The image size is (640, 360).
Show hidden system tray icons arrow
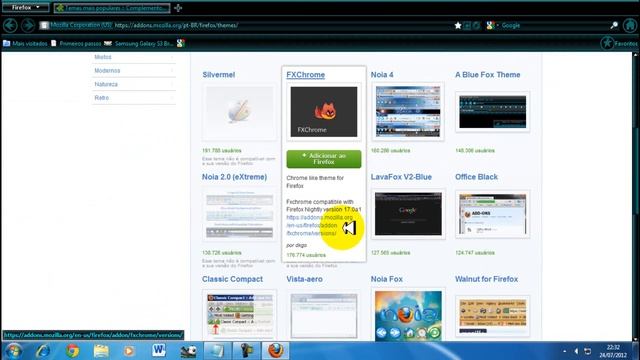pyautogui.click(x=564, y=351)
